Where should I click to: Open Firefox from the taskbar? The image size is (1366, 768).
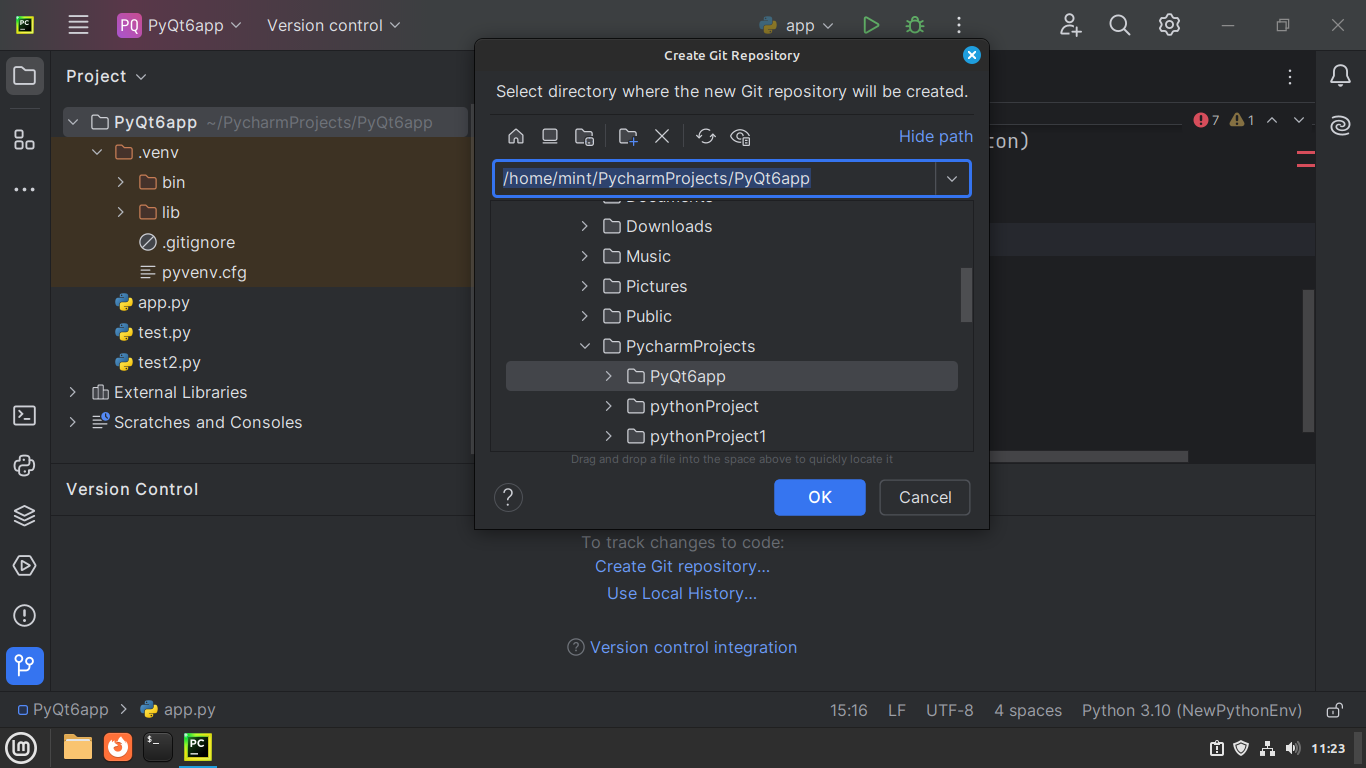118,747
